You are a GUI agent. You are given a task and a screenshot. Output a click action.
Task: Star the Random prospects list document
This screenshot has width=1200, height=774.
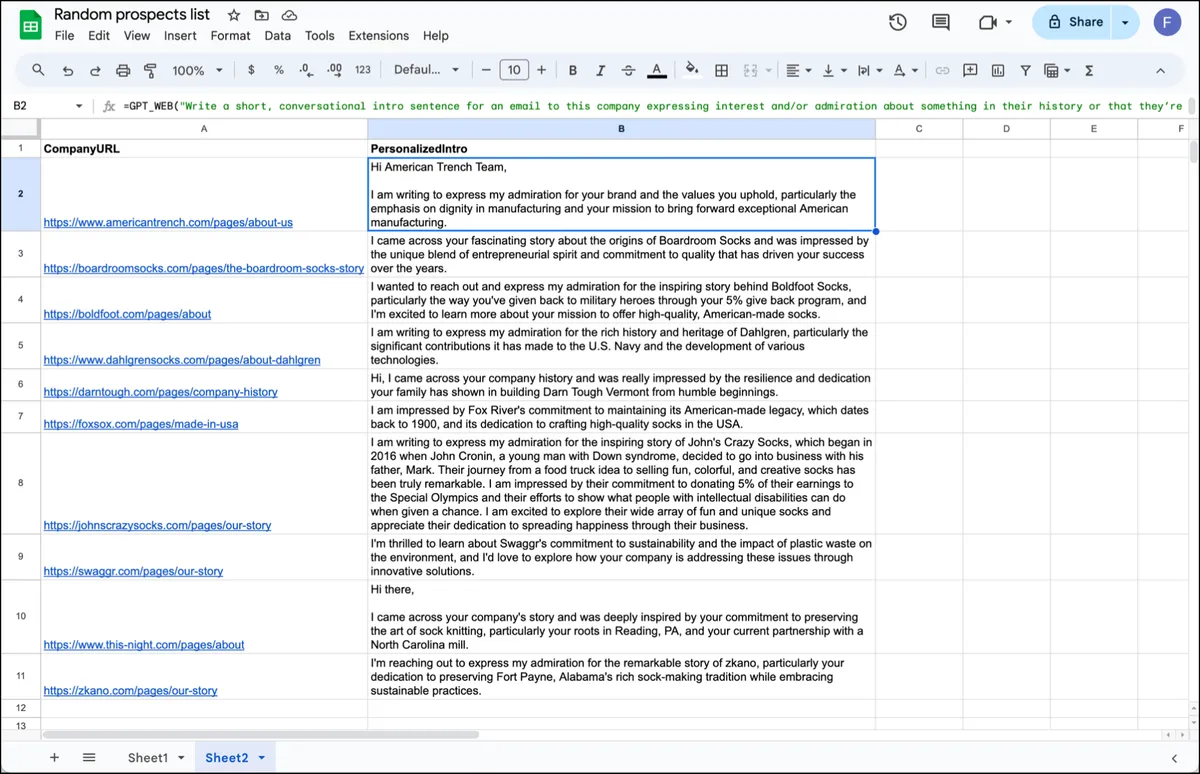coord(233,15)
